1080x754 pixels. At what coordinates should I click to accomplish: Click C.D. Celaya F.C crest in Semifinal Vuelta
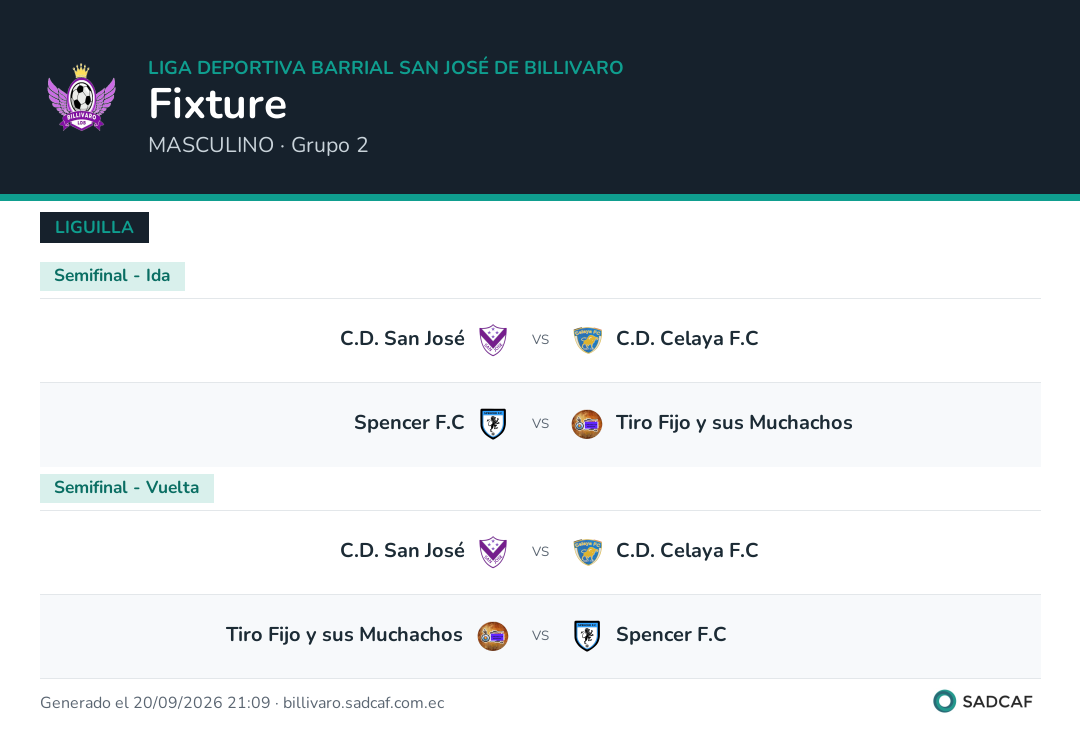[588, 552]
